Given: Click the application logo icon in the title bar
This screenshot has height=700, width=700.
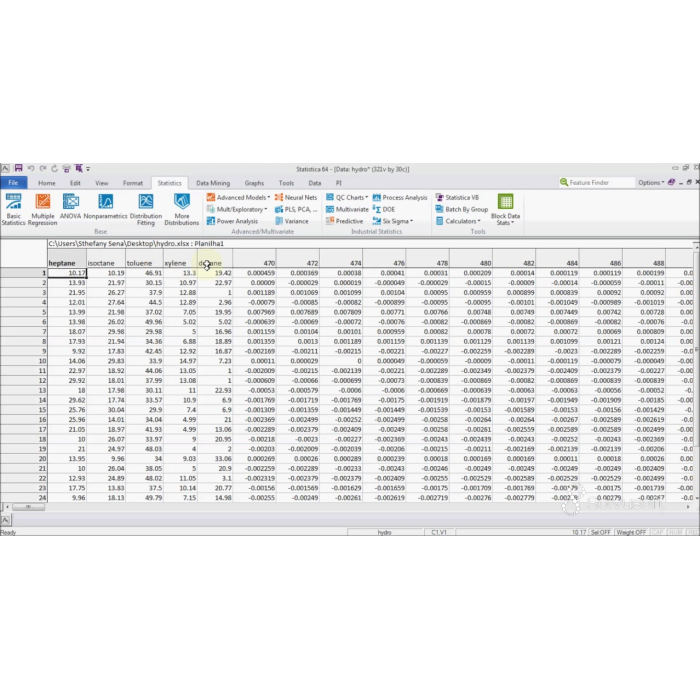Looking at the screenshot, I should point(5,168).
